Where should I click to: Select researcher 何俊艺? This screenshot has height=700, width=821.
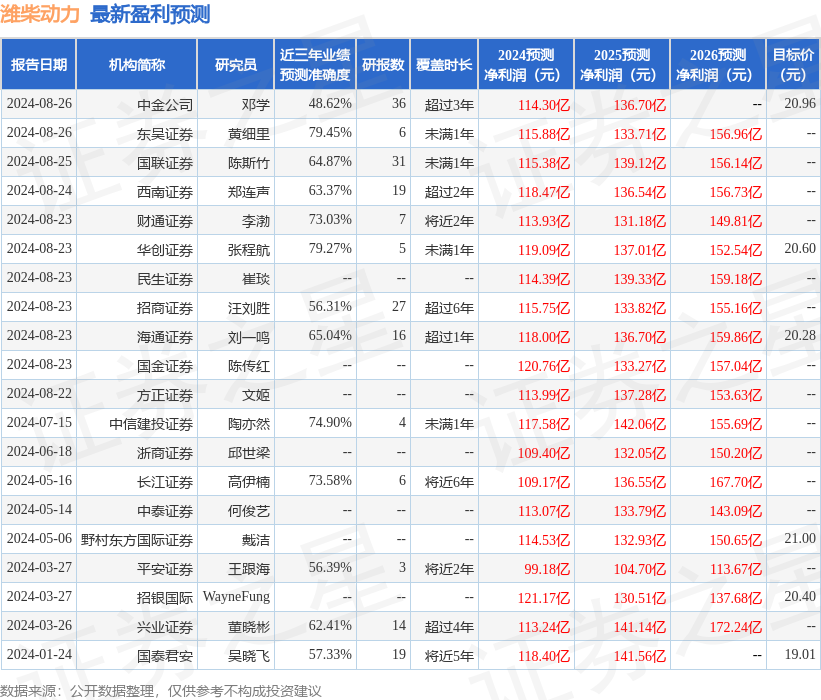coord(249,511)
